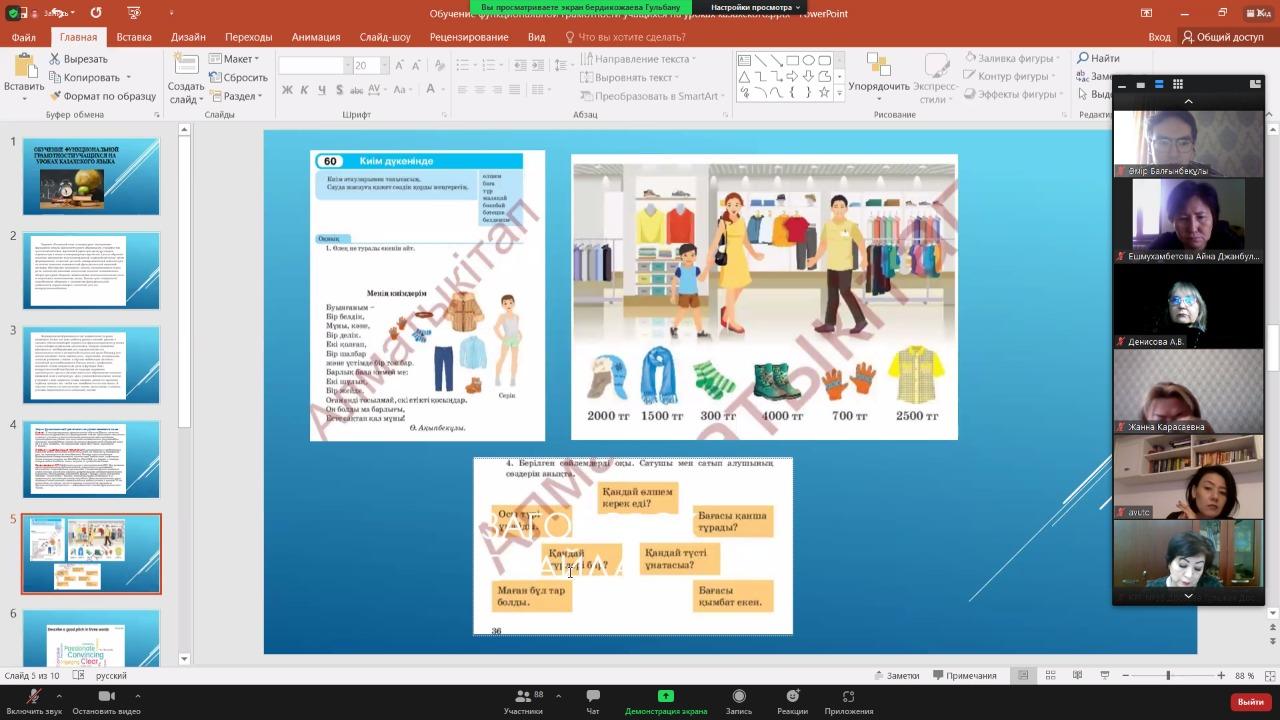The image size is (1280, 720).
Task: Expand the Макет layout dropdown
Action: [x=238, y=59]
